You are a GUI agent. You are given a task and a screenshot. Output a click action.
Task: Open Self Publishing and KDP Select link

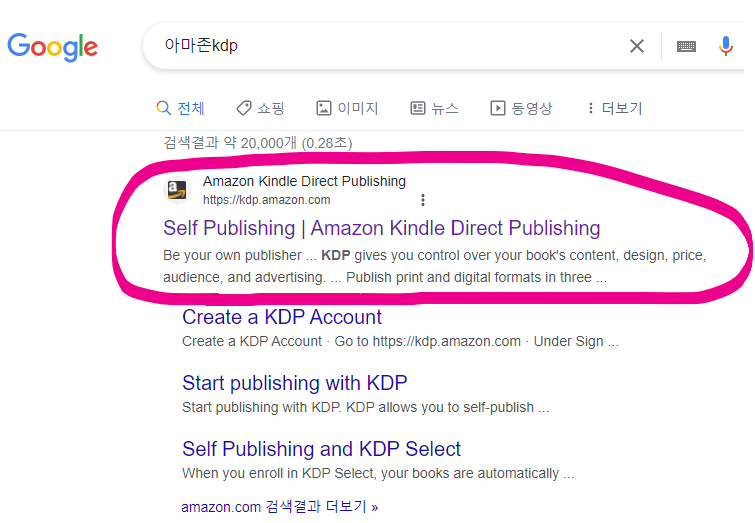[x=321, y=449]
